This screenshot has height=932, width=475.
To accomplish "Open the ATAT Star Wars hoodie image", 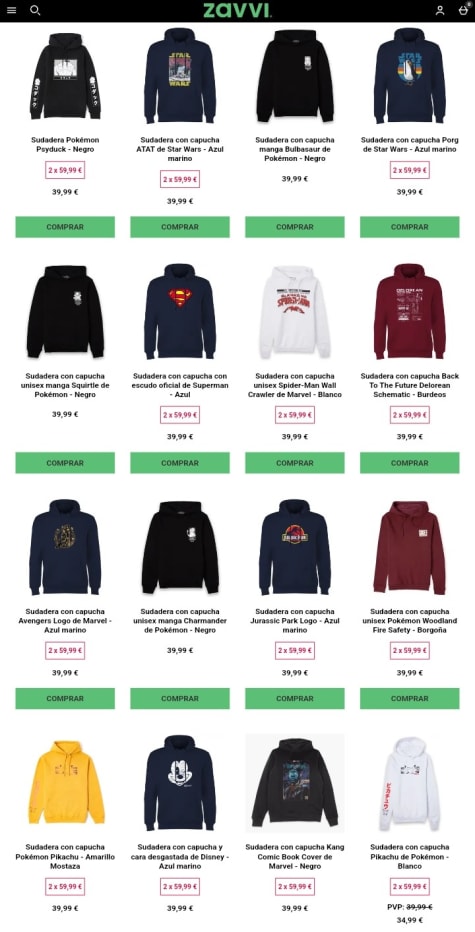I will (180, 75).
